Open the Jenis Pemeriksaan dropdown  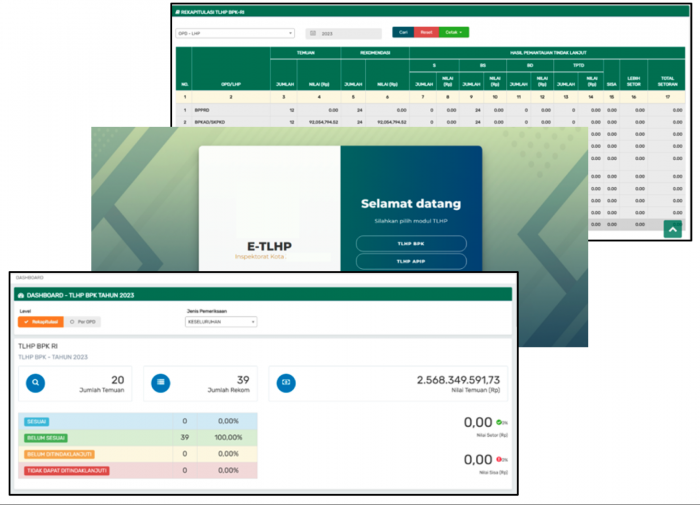click(222, 322)
